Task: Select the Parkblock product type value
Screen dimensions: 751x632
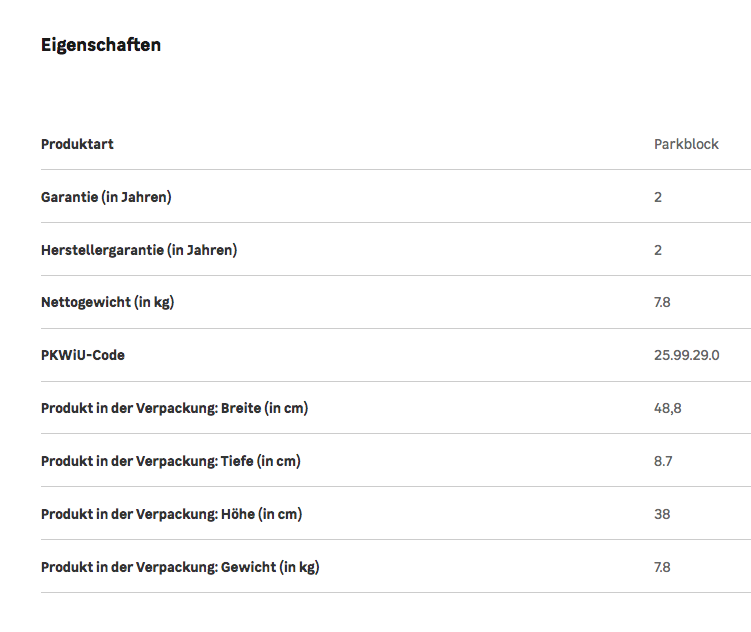Action: [686, 144]
